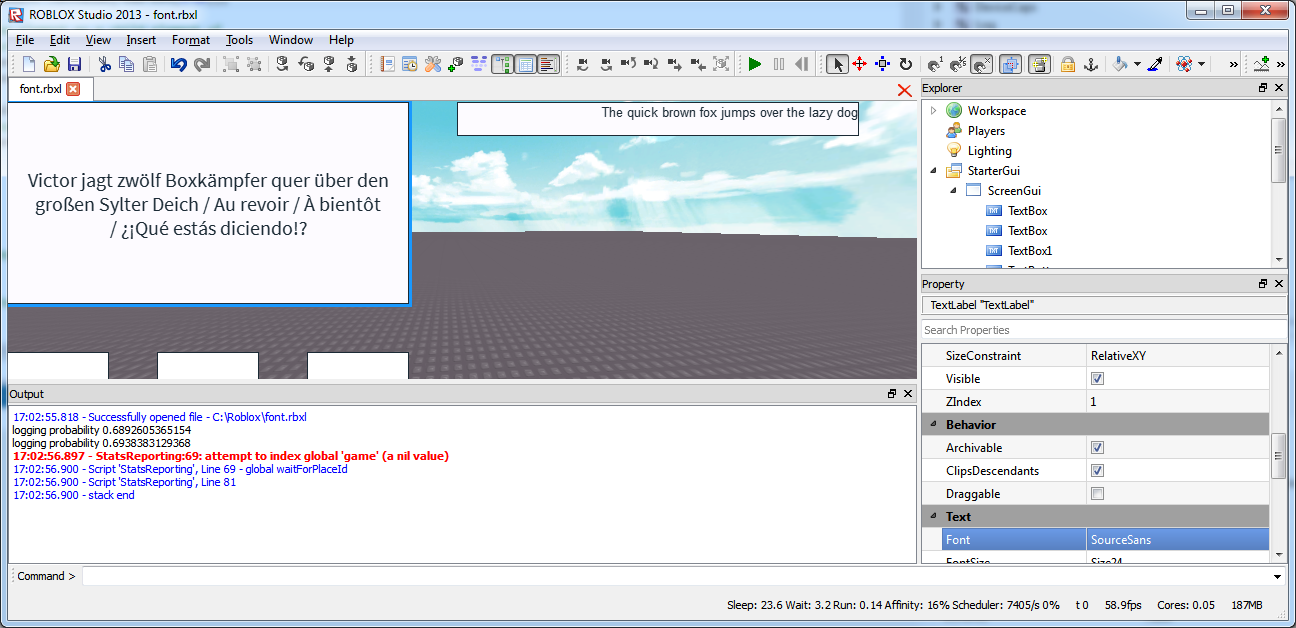Close the Explorer panel
Screen dimensions: 1296x628
pos(1279,88)
